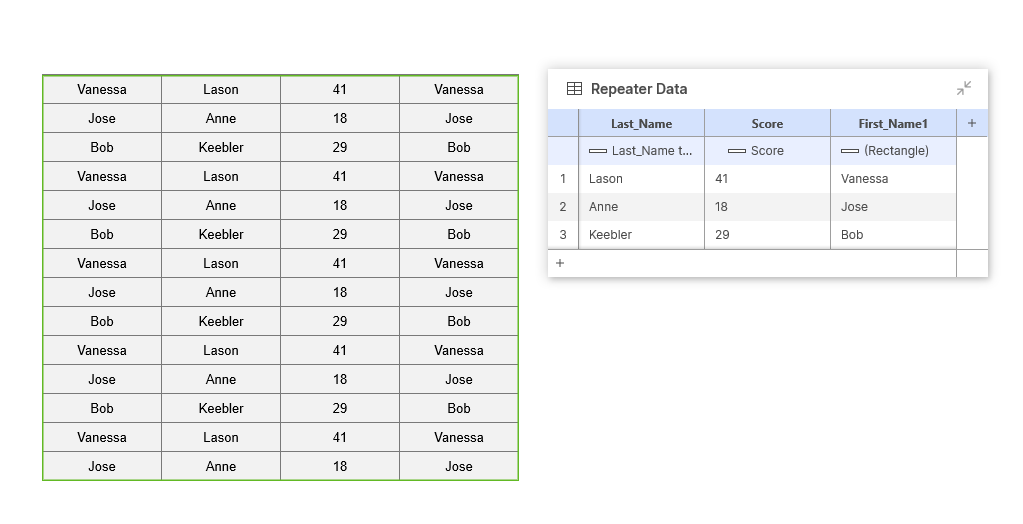
Task: Edit the Keebler cell in Repeater Data
Action: [x=641, y=235]
